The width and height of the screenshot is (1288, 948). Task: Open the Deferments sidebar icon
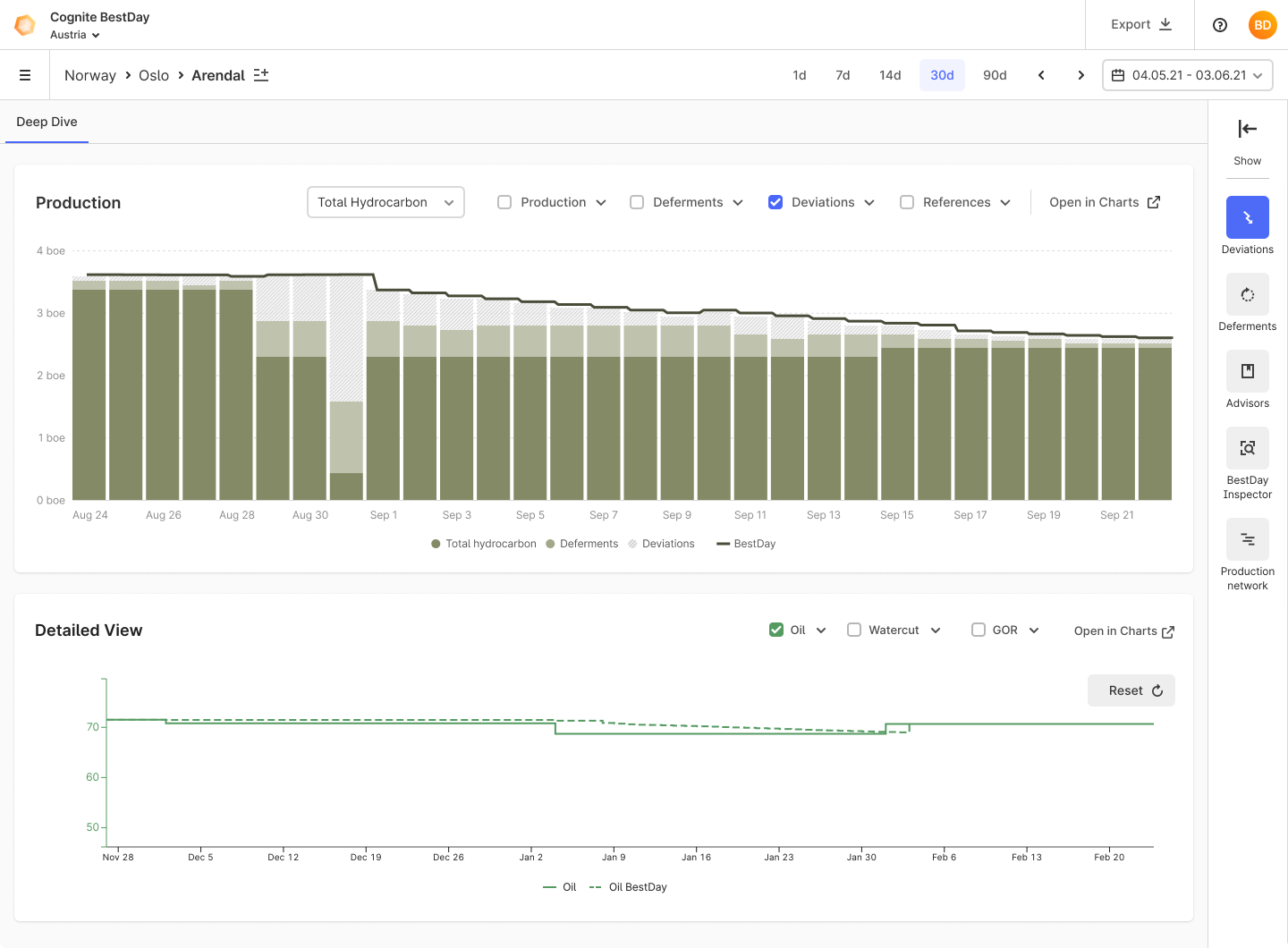click(x=1248, y=294)
